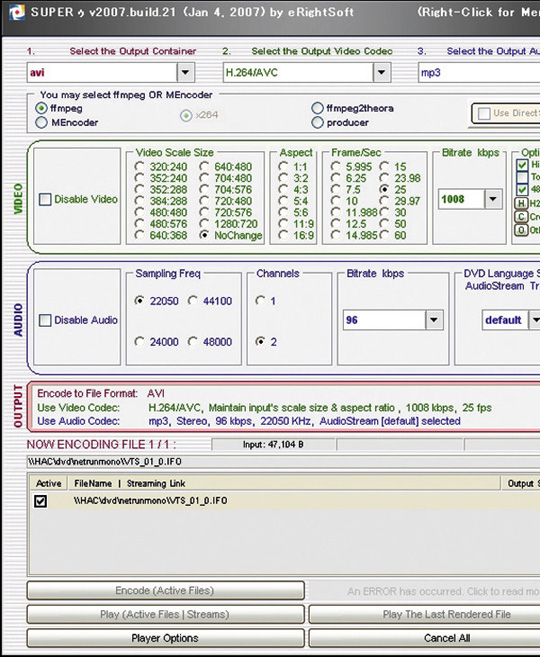Select frame rate 23.98
The height and width of the screenshot is (657, 540).
click(x=384, y=178)
